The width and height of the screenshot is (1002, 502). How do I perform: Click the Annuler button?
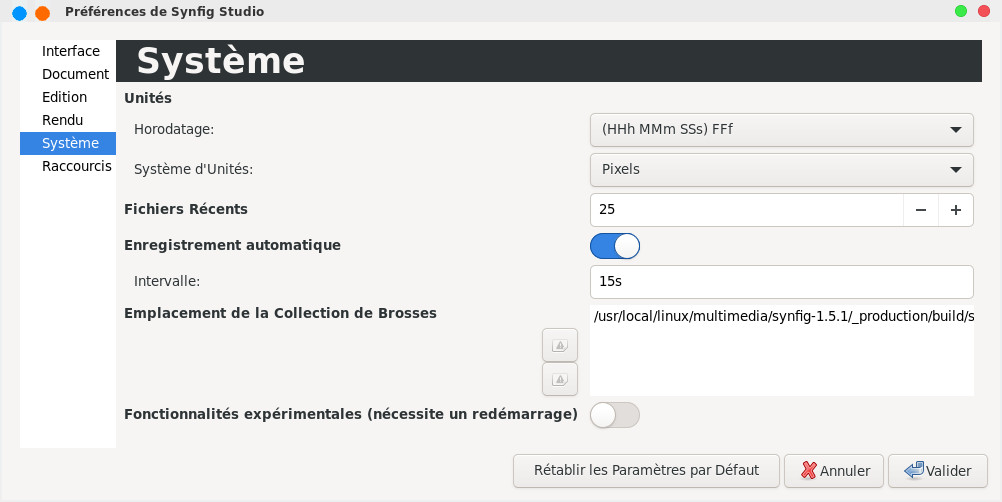click(x=834, y=471)
